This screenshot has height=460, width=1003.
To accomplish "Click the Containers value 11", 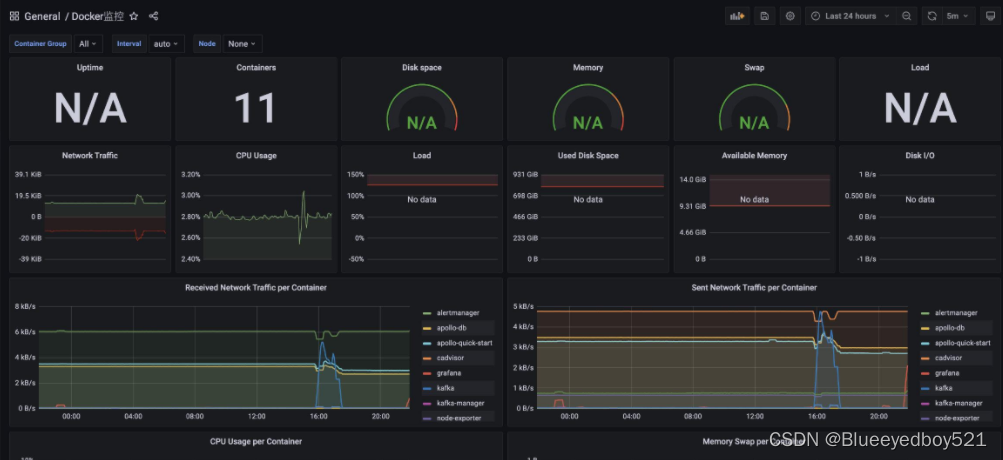I will 255,108.
